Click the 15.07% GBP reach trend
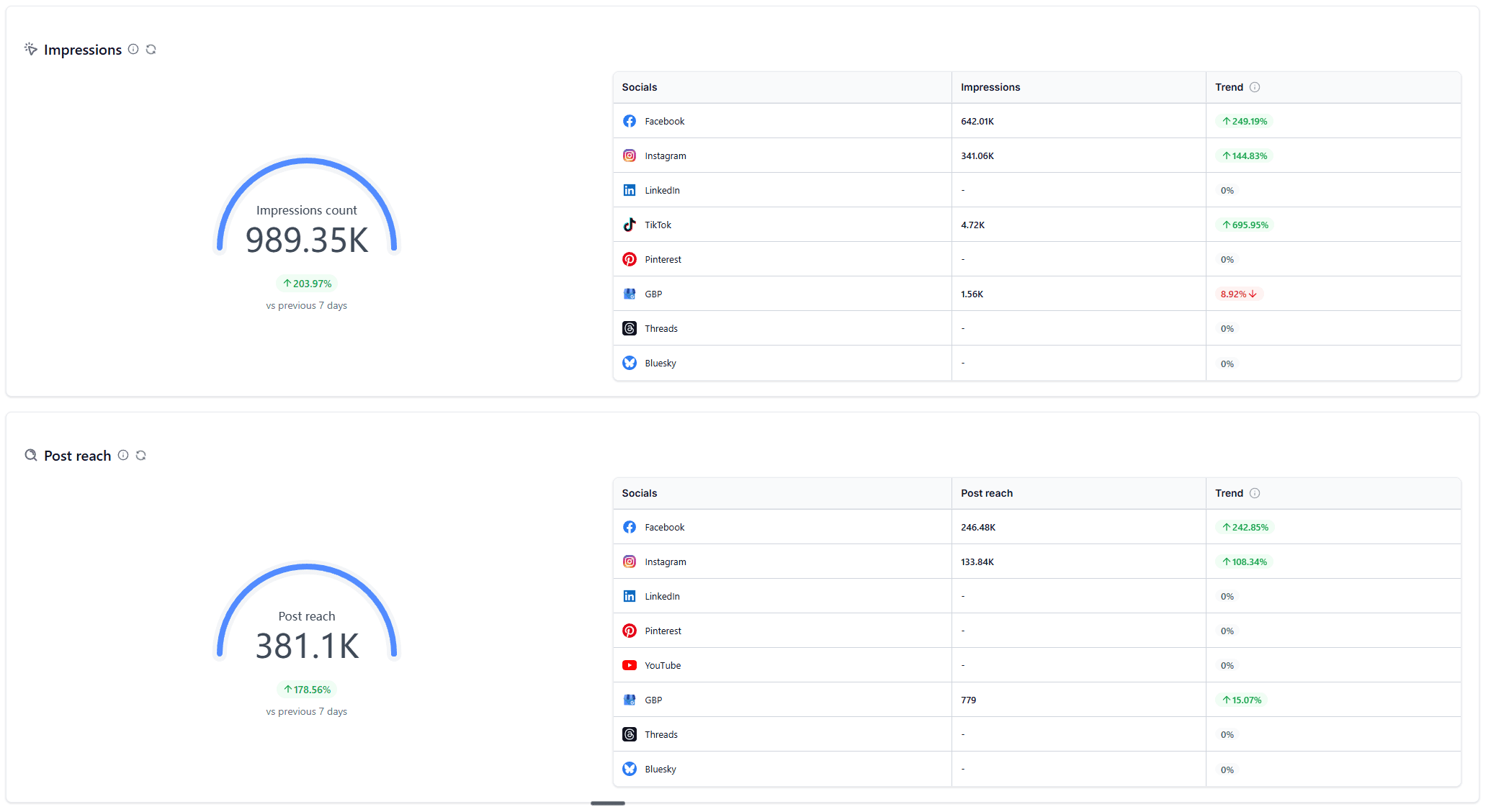This screenshot has height=812, width=1491. (1242, 700)
